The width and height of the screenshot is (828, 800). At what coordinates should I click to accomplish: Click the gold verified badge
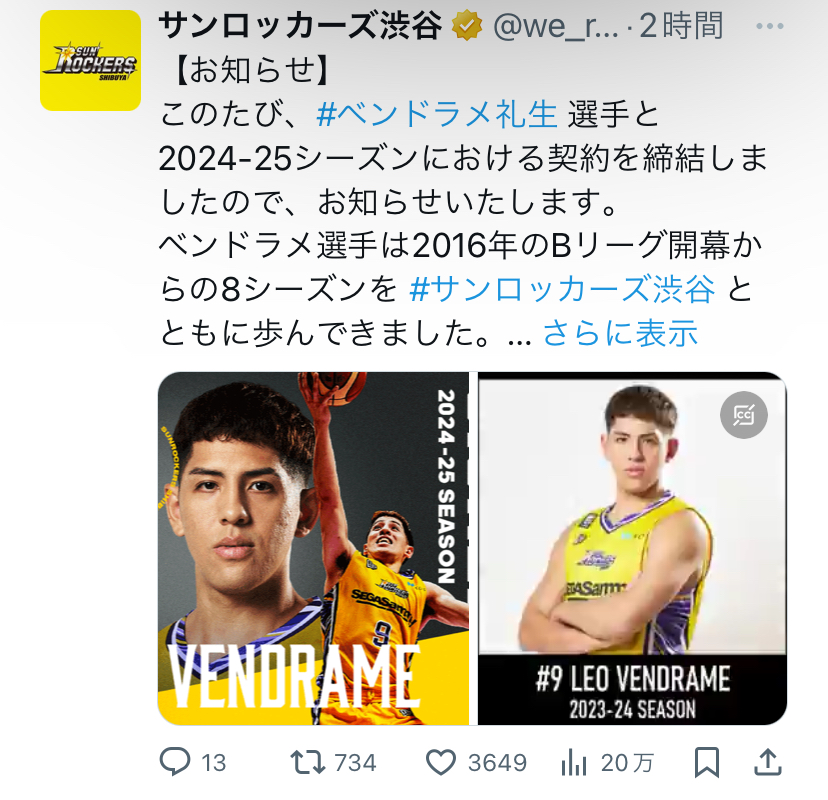point(467,25)
